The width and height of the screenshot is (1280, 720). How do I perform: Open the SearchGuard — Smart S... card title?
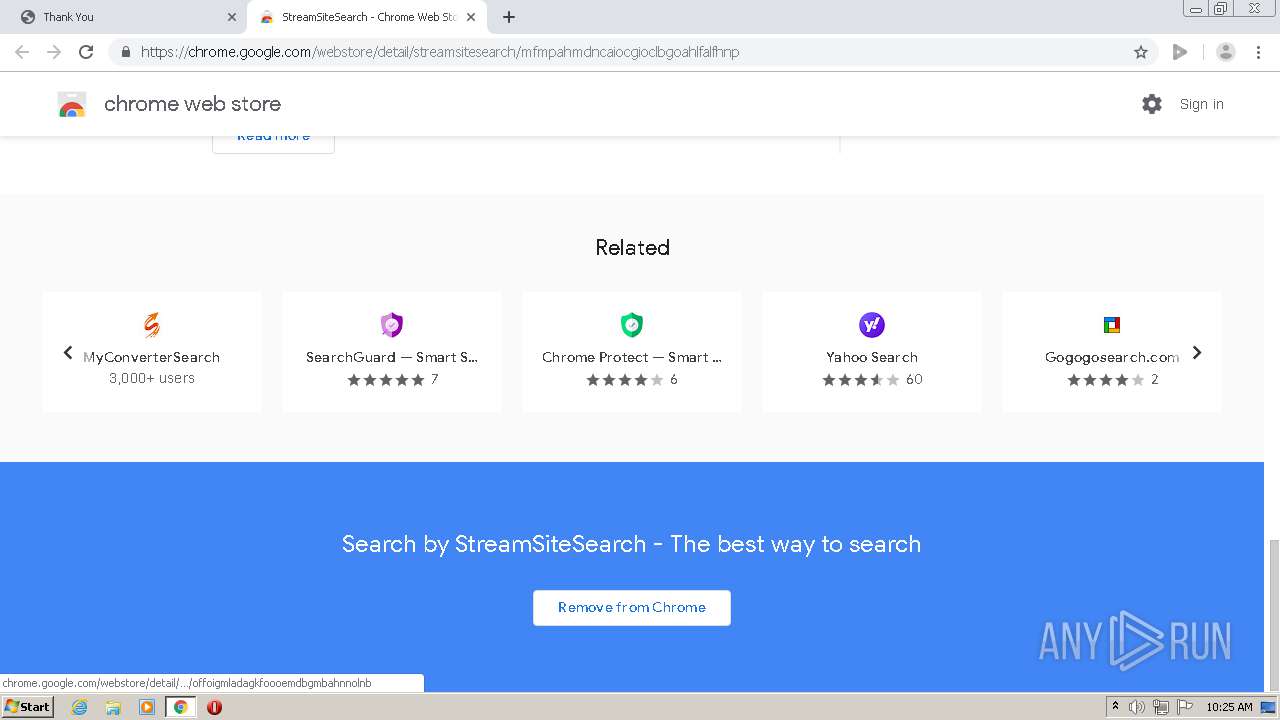click(392, 357)
